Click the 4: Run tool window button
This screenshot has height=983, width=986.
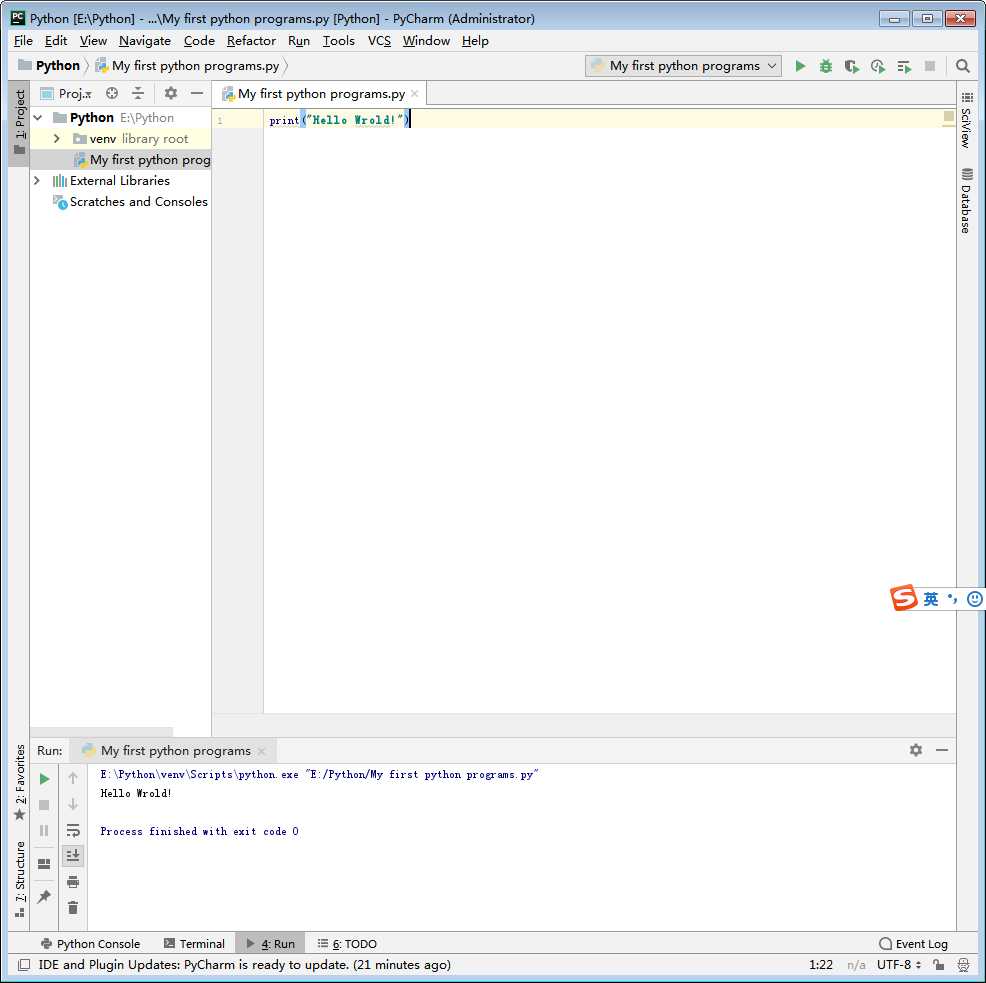(270, 943)
